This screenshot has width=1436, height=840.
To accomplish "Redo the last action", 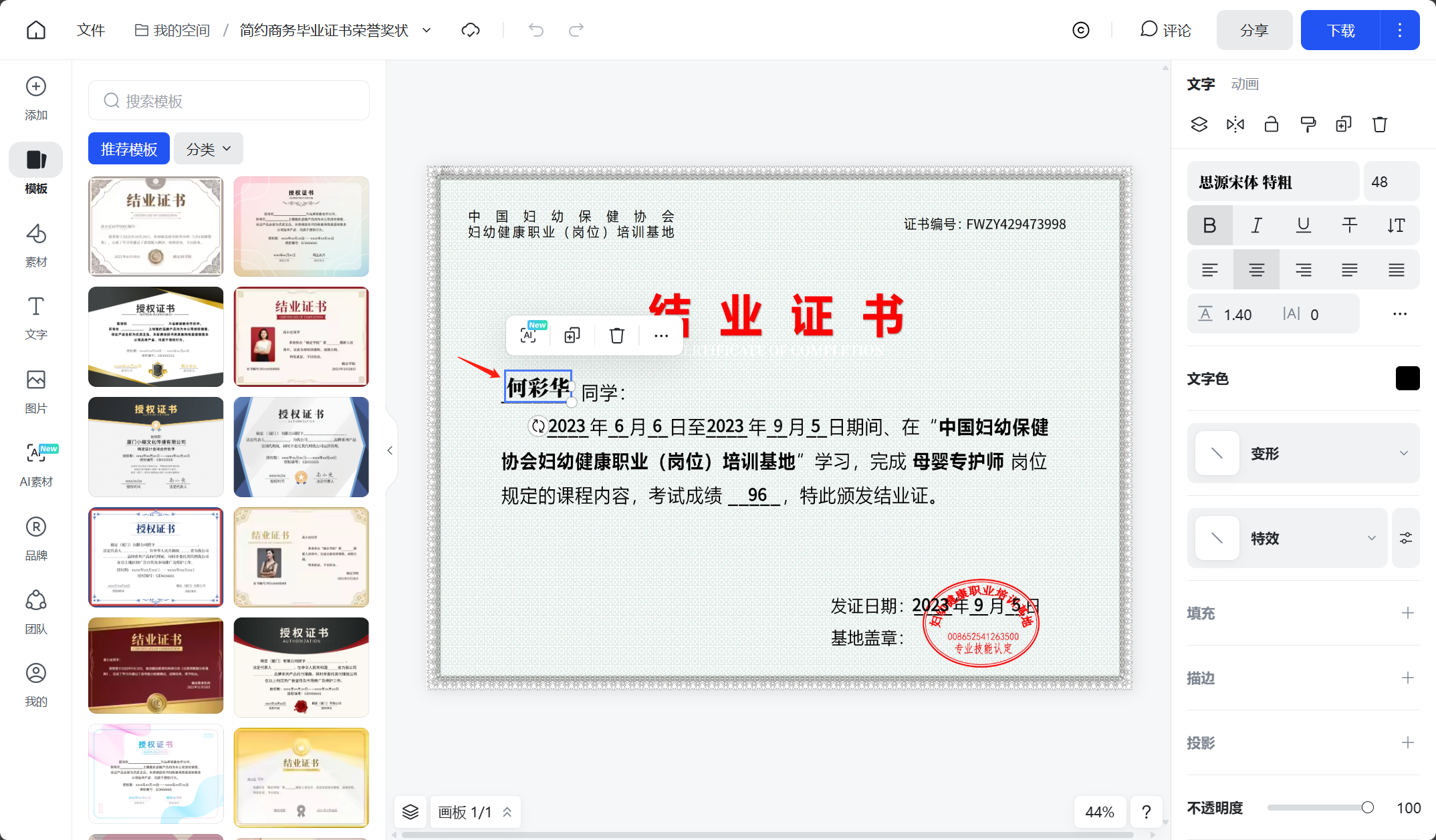I will [576, 30].
